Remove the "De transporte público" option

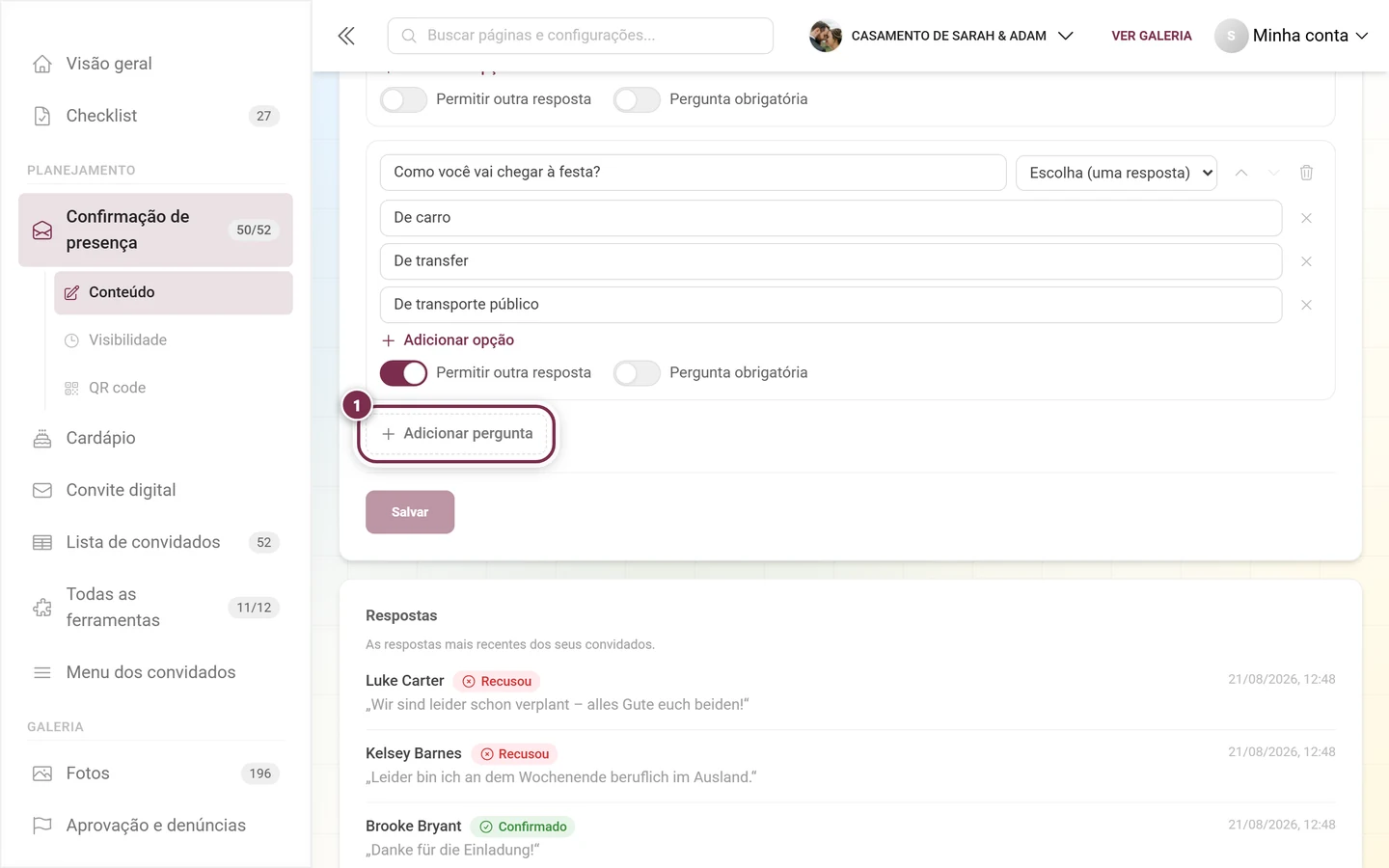pyautogui.click(x=1306, y=305)
